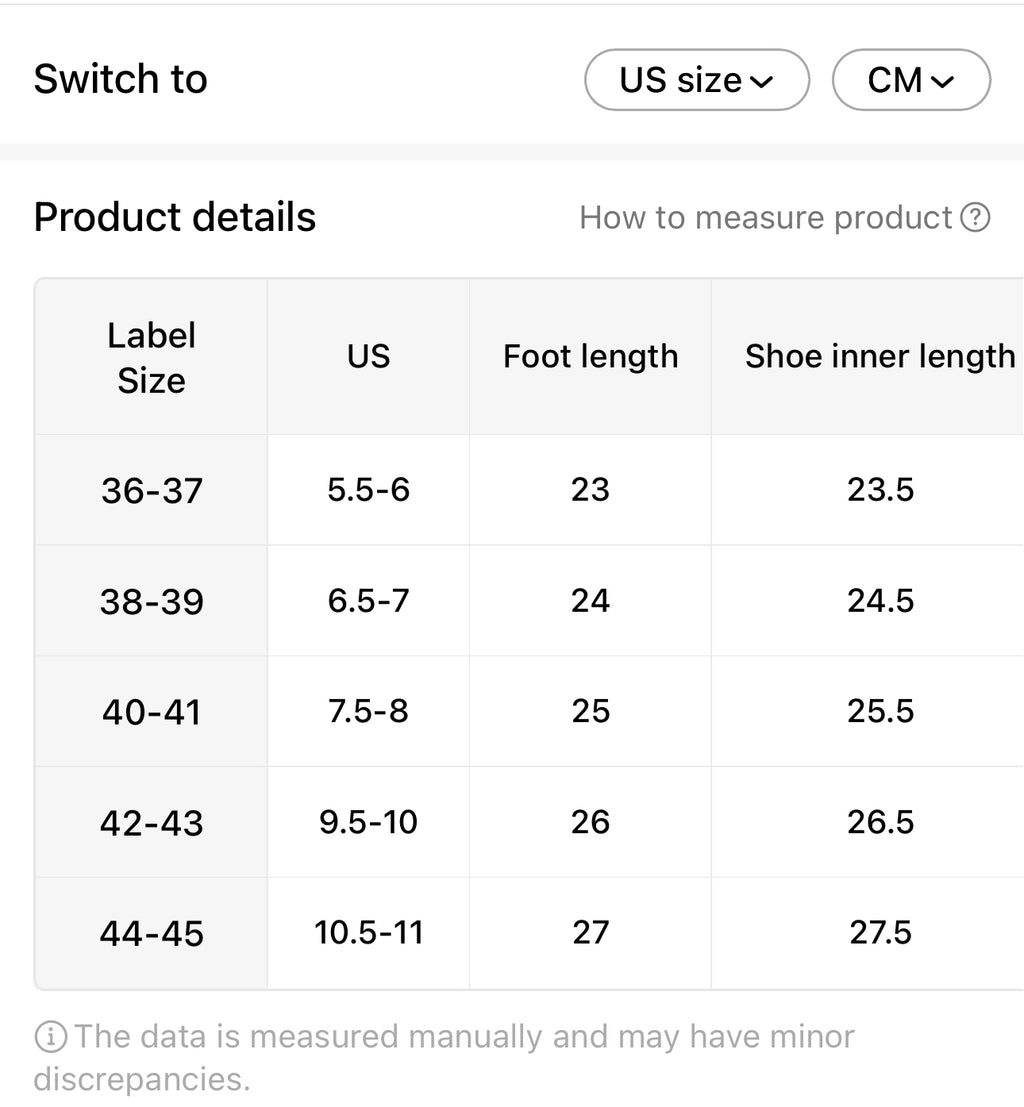The width and height of the screenshot is (1024, 1107).
Task: Pick the 44-45 label size cell
Action: 152,933
